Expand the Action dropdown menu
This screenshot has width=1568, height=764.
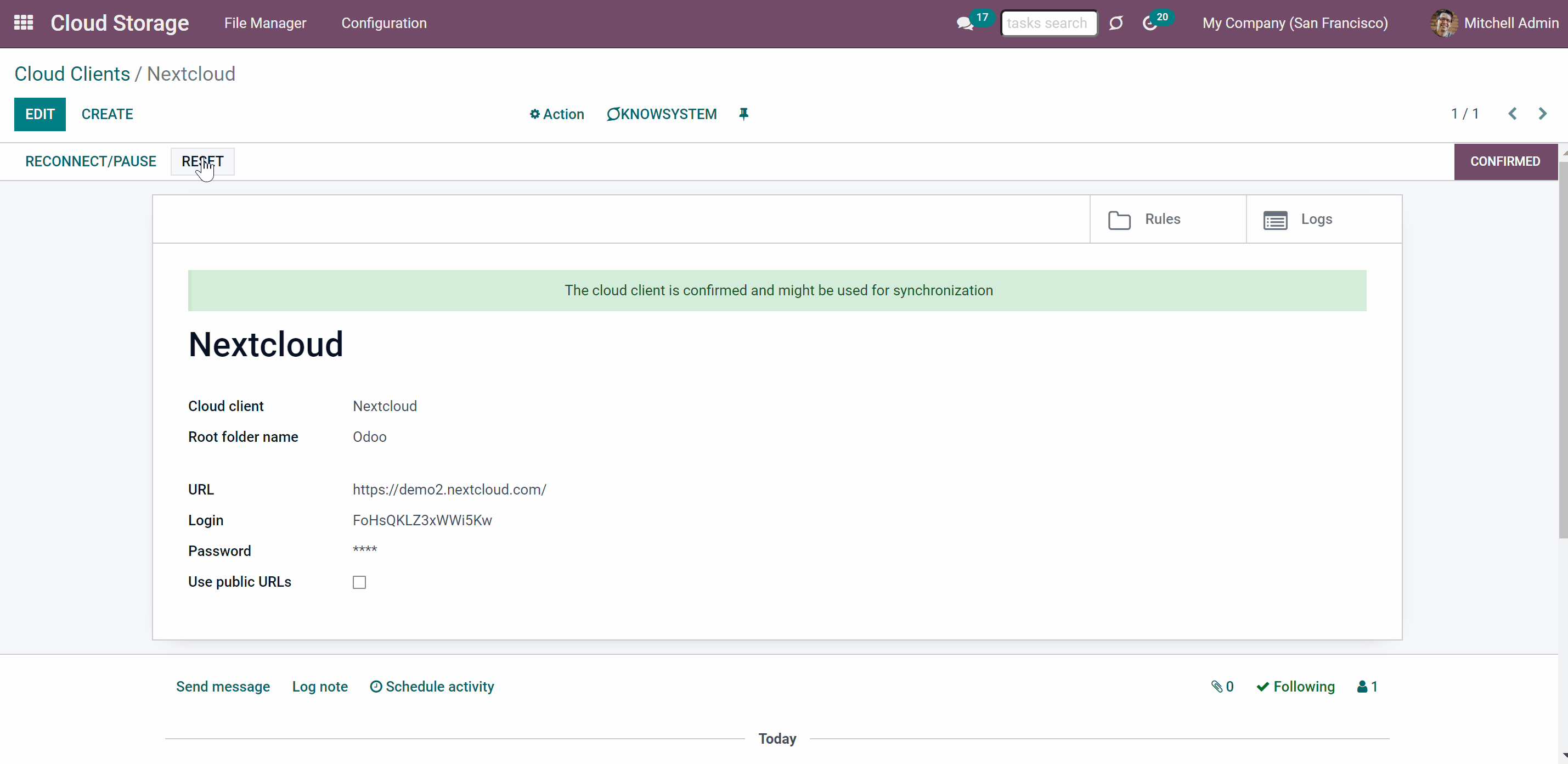tap(556, 114)
